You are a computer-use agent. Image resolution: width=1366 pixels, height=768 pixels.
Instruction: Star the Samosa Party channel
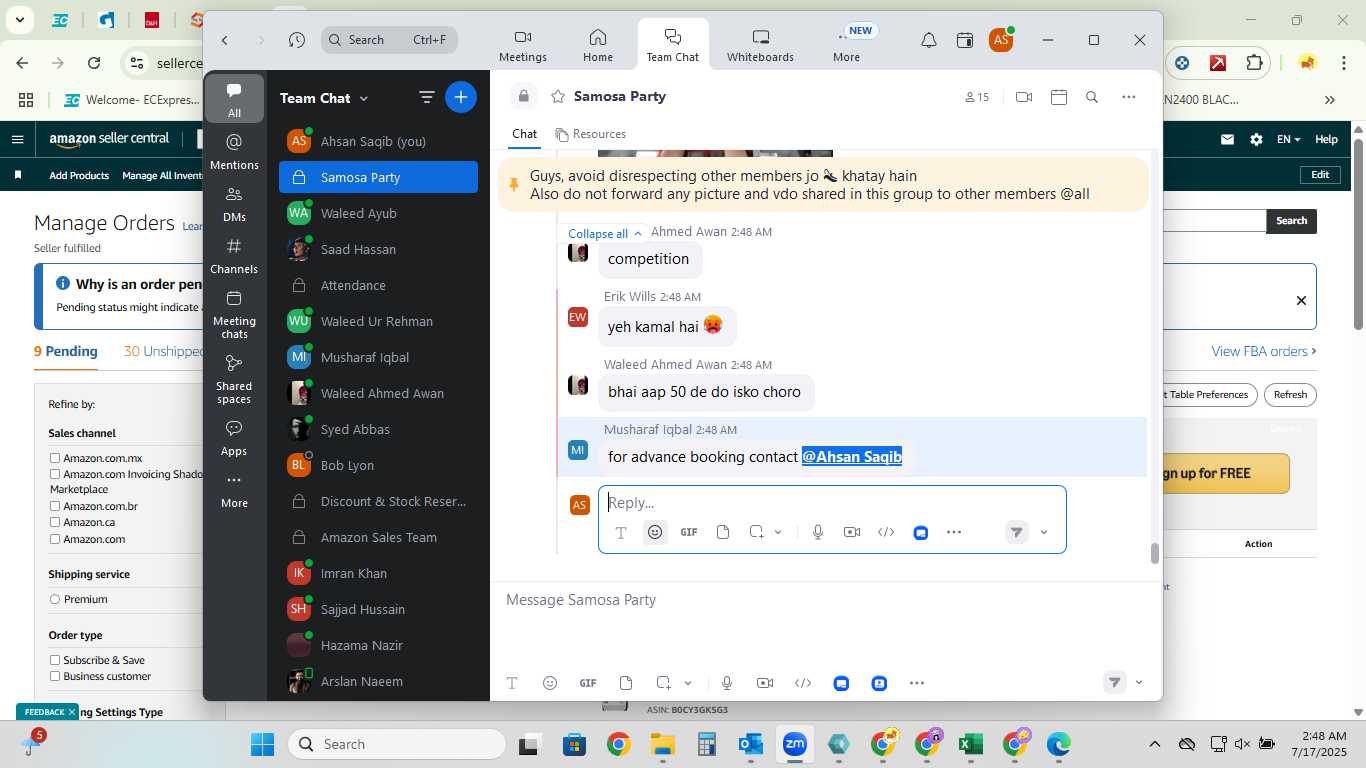[x=557, y=97]
